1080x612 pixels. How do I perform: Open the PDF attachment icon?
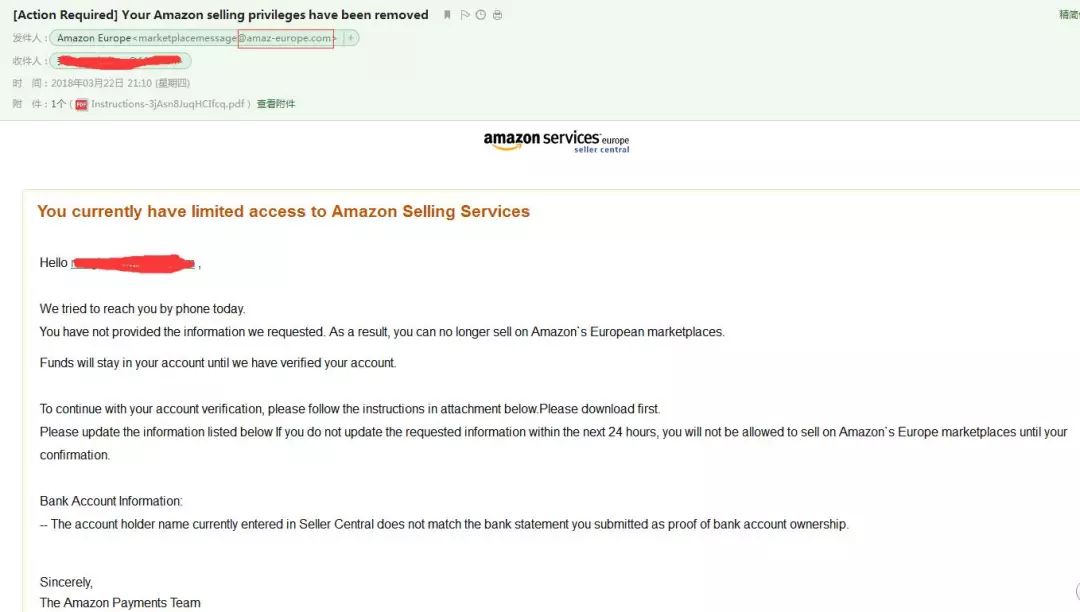[81, 104]
